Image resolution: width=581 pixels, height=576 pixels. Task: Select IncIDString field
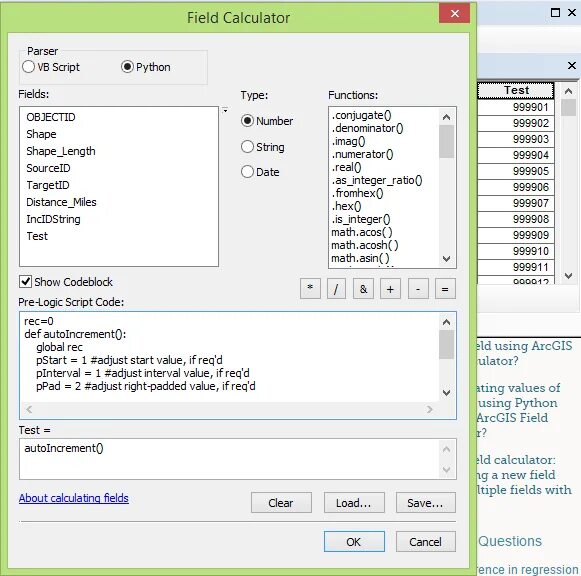coord(53,219)
